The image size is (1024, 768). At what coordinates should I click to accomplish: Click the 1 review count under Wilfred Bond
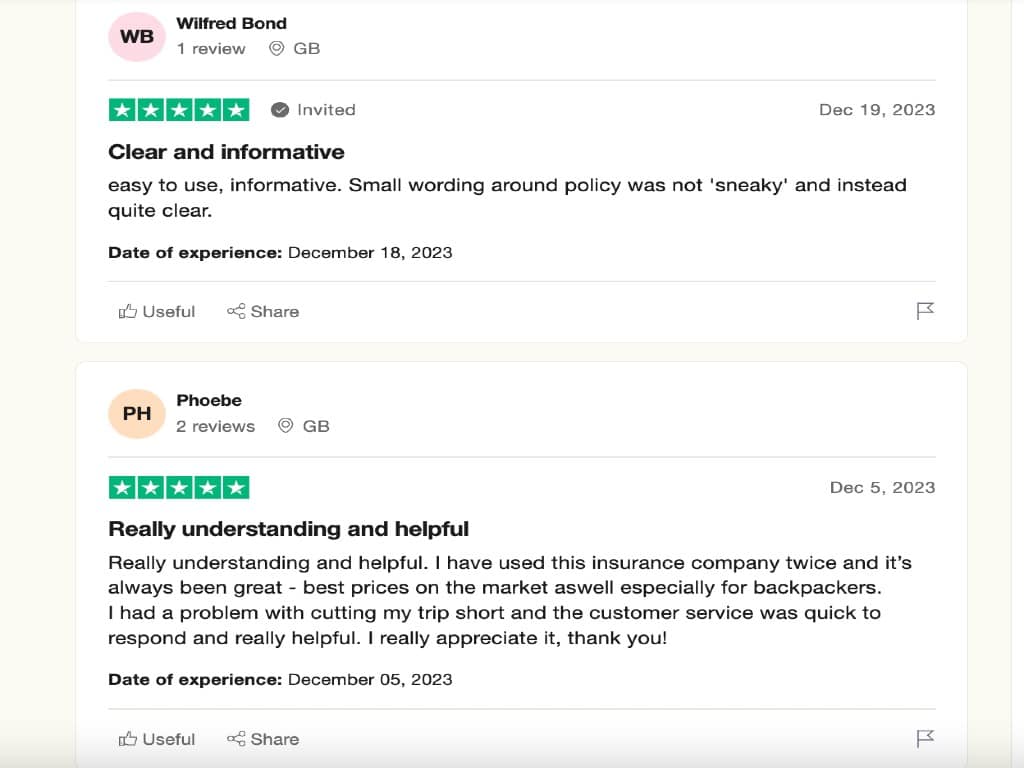211,48
